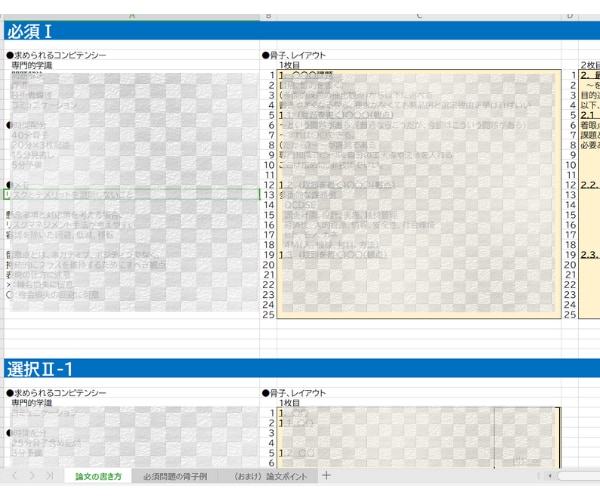Select the 2.3. heading in the second page box
This screenshot has height=500, width=600.
tap(590, 255)
